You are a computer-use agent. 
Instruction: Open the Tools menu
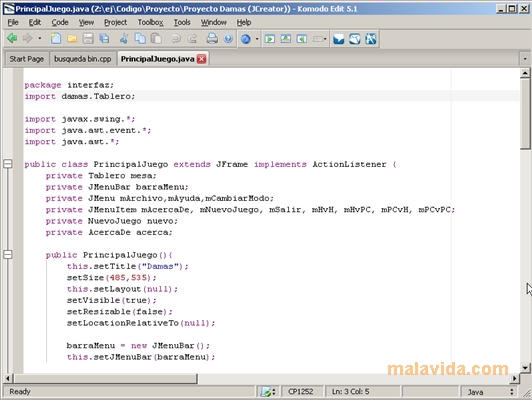point(182,22)
